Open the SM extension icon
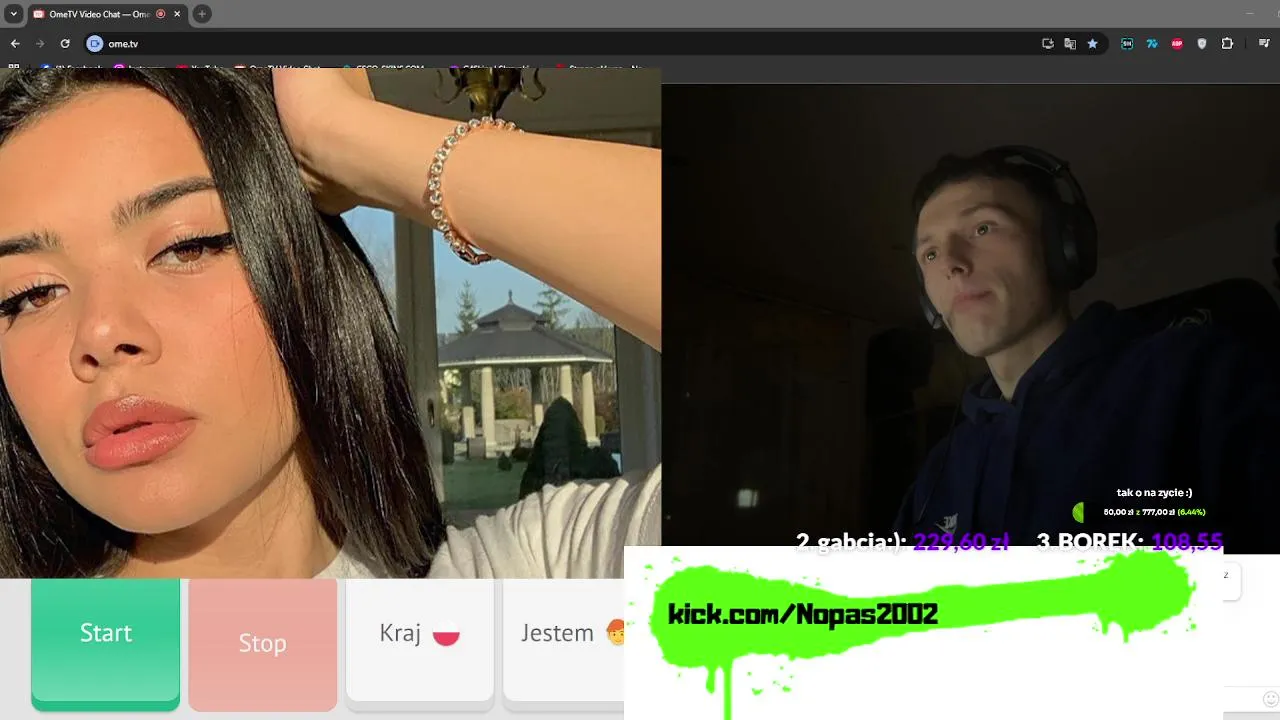 pos(1127,44)
